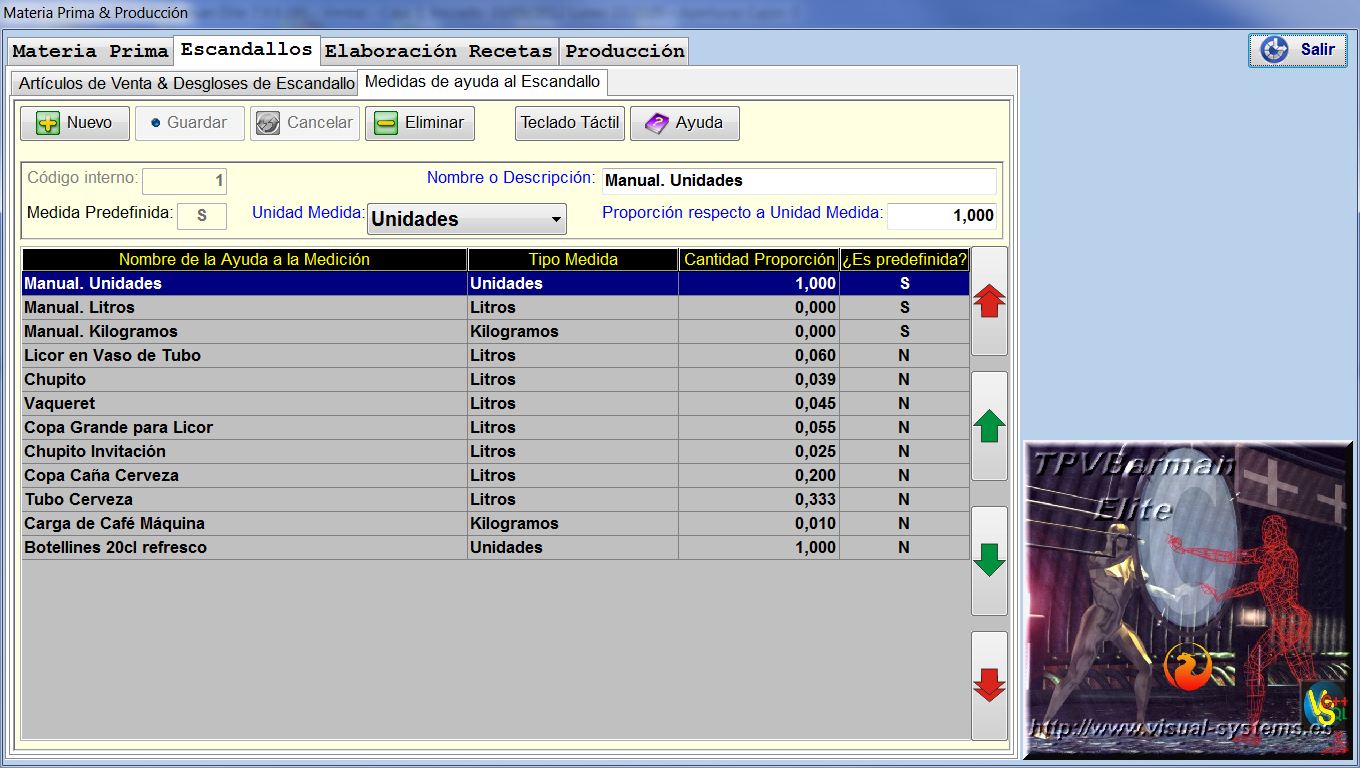The width and height of the screenshot is (1360, 768).
Task: Open Elaboración Recetas tab
Action: (x=438, y=51)
